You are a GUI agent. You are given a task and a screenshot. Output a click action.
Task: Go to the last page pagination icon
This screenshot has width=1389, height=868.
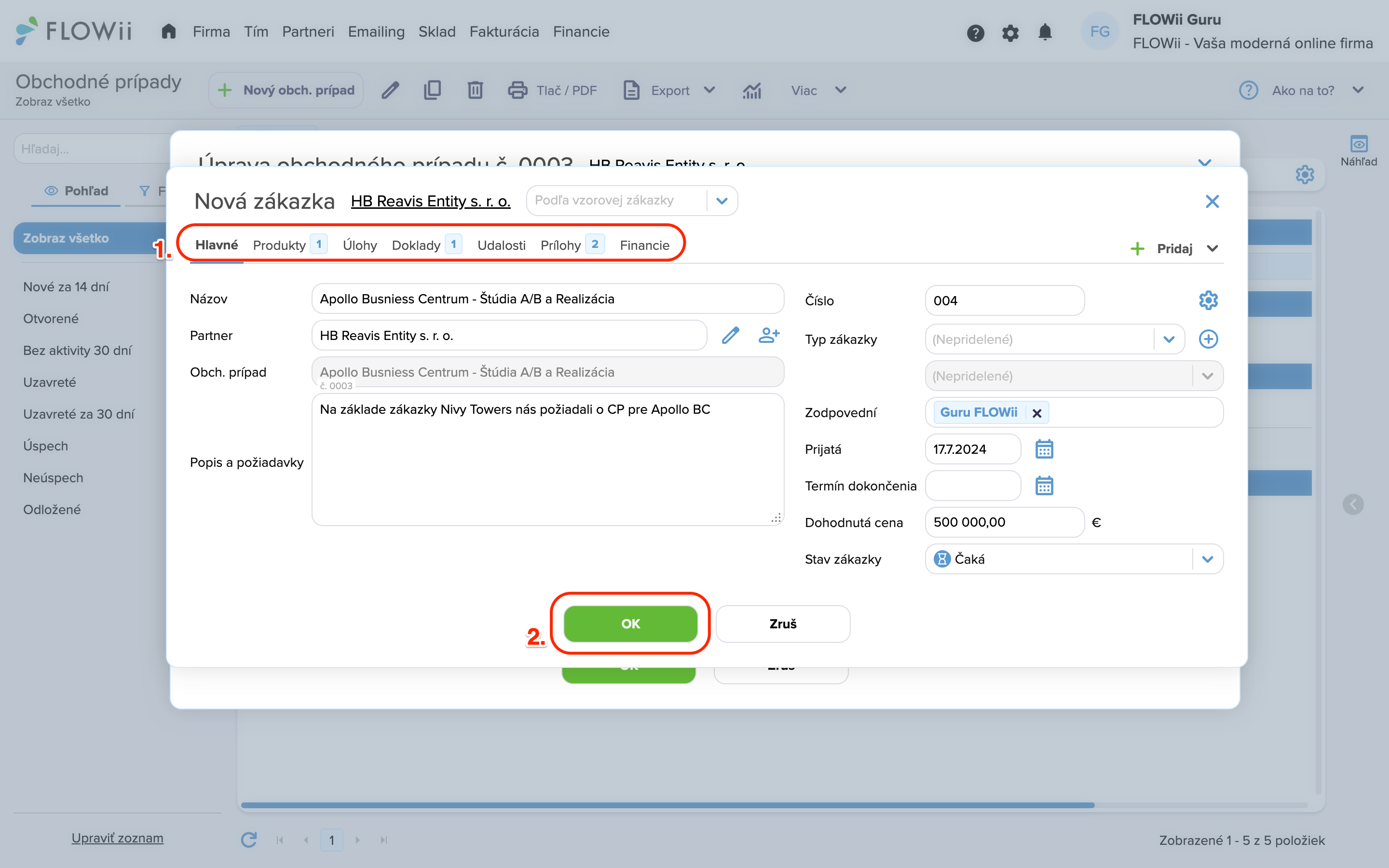[383, 840]
